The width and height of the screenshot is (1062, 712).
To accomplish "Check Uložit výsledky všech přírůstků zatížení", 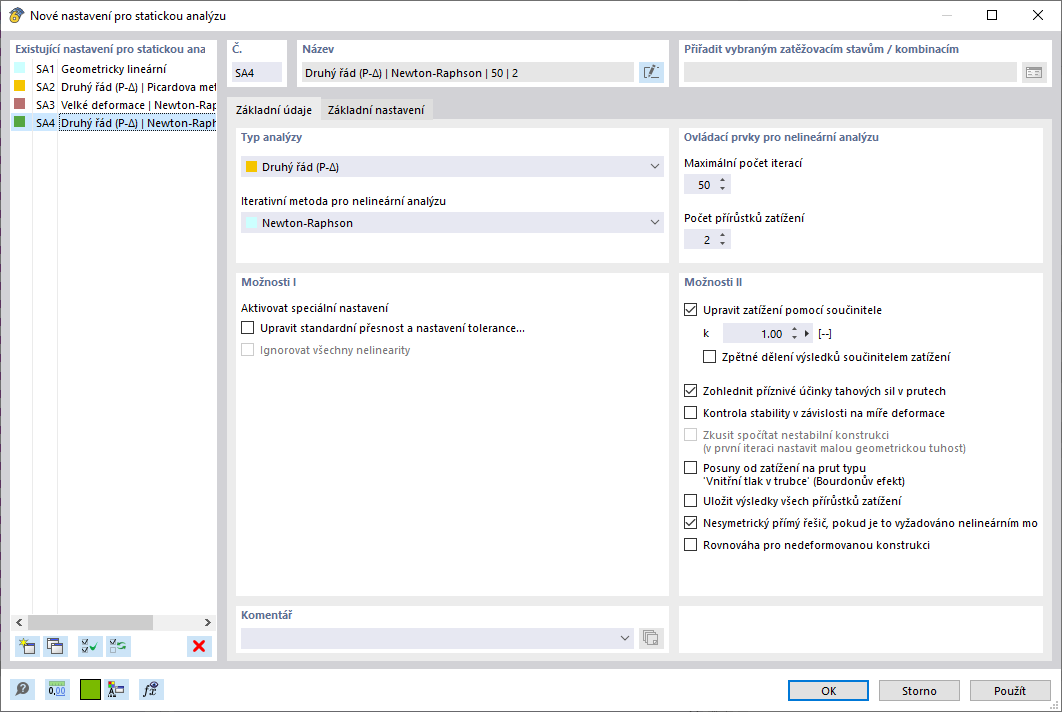I will pos(691,500).
